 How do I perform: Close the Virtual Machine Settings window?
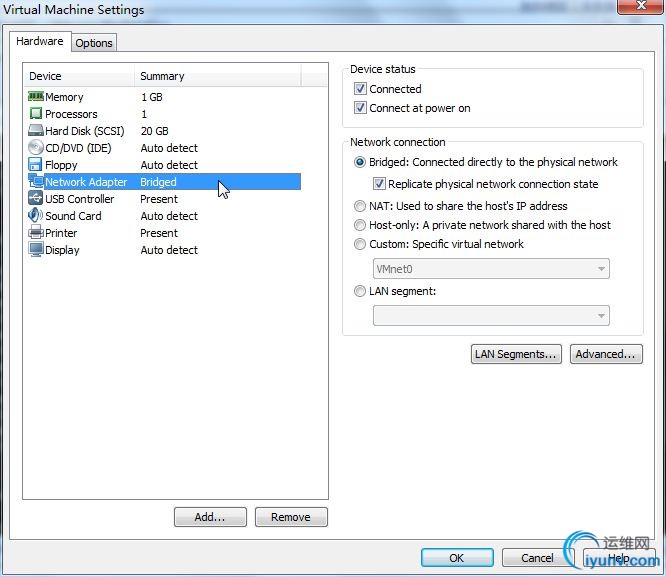[x=641, y=6]
